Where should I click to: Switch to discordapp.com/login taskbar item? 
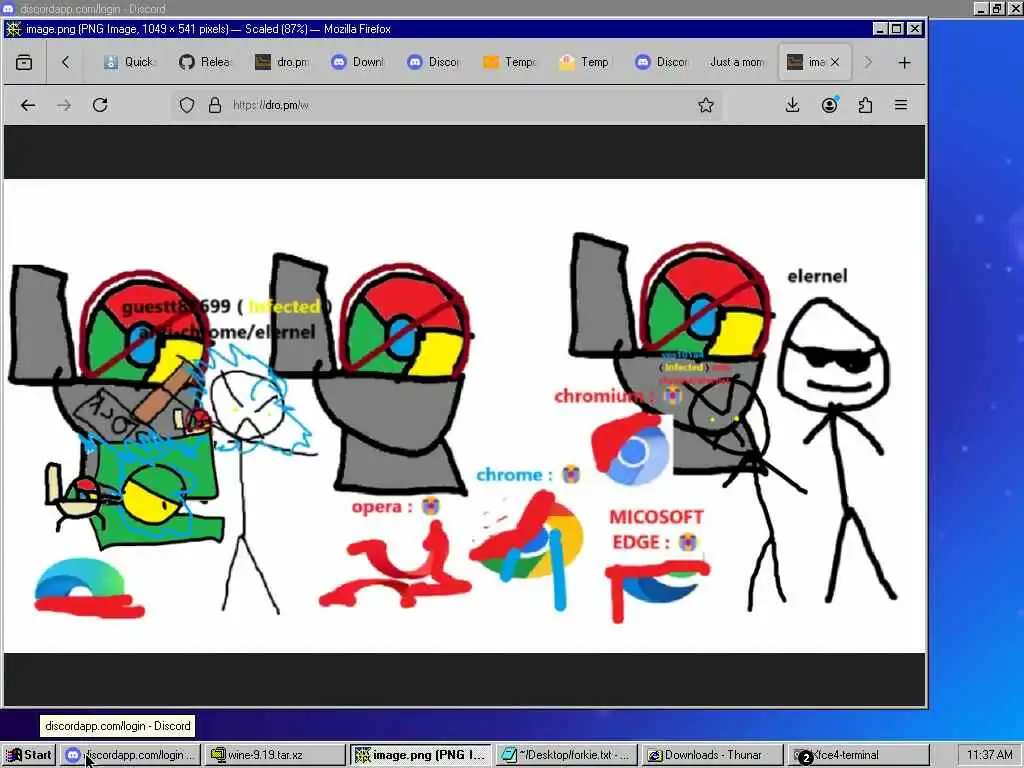coord(131,755)
